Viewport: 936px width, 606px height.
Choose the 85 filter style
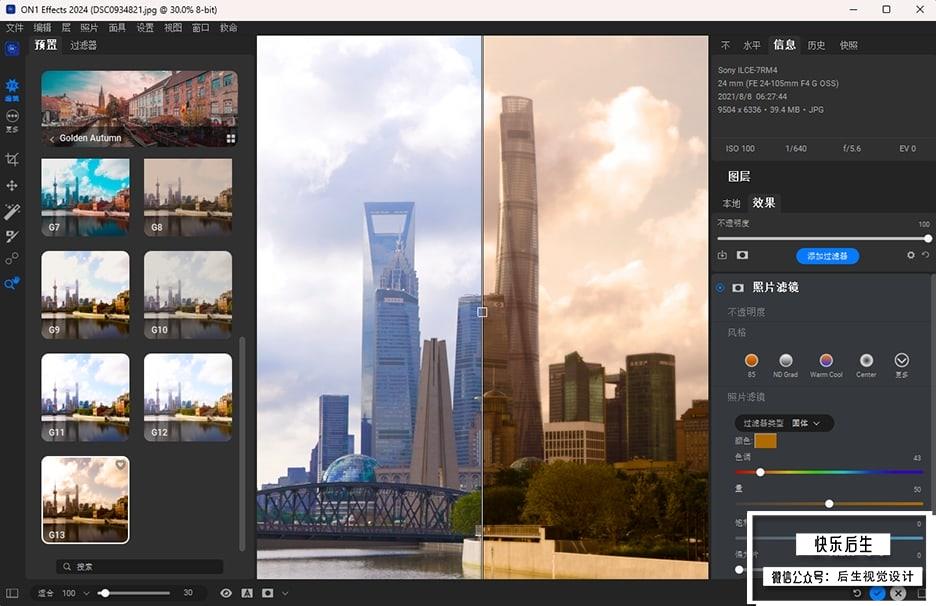752,364
